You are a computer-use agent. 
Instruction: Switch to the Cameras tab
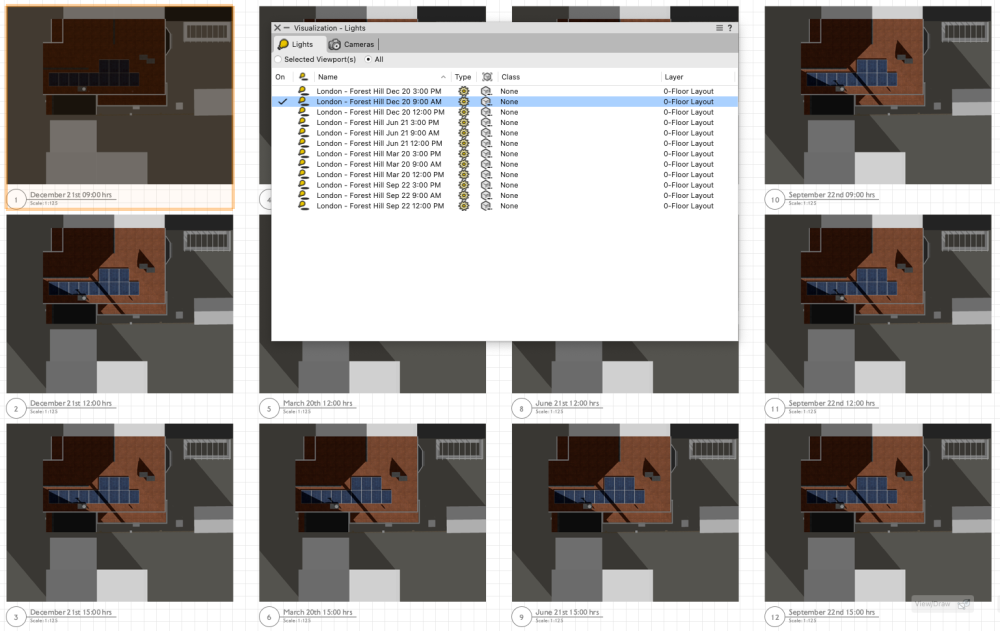351,45
